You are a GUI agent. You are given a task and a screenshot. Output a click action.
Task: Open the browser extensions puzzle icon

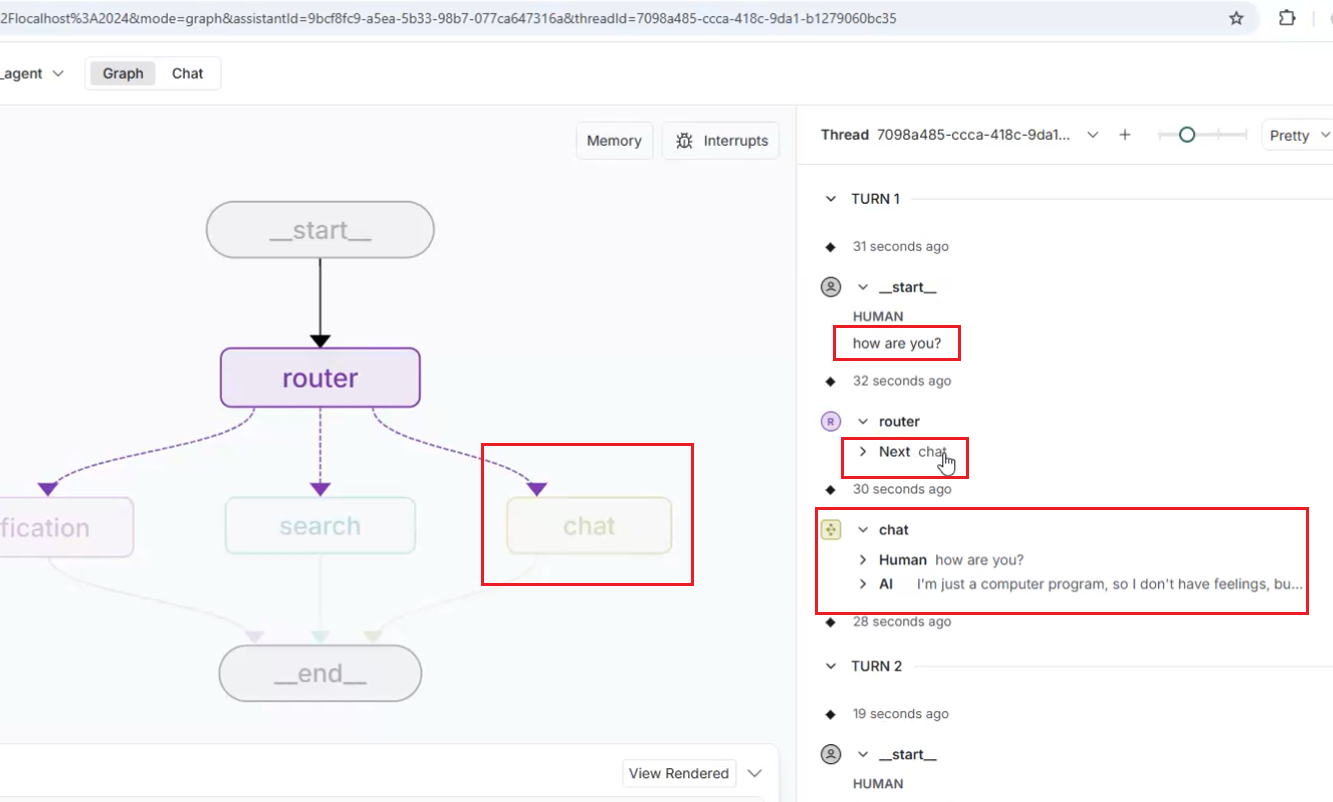1288,18
